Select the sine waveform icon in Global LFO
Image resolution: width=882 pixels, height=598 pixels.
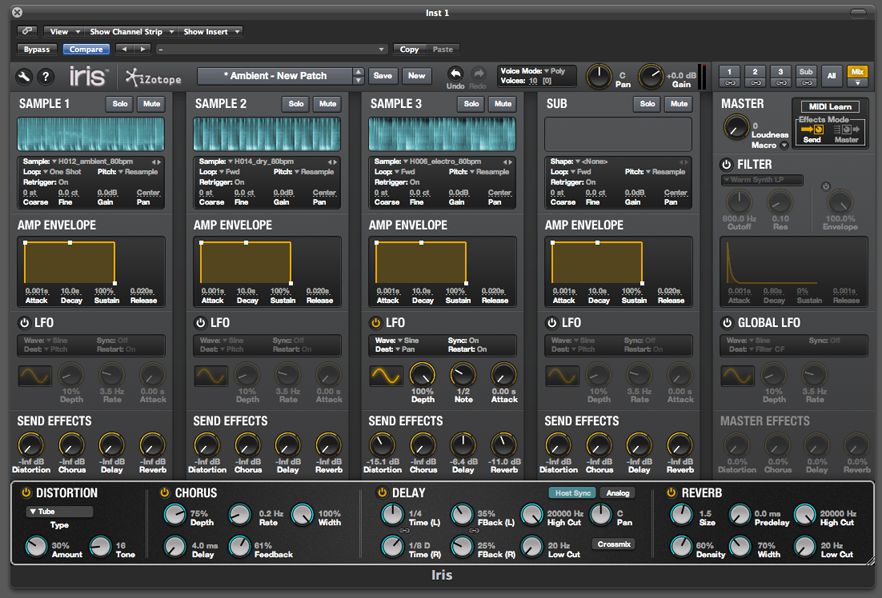(x=737, y=376)
